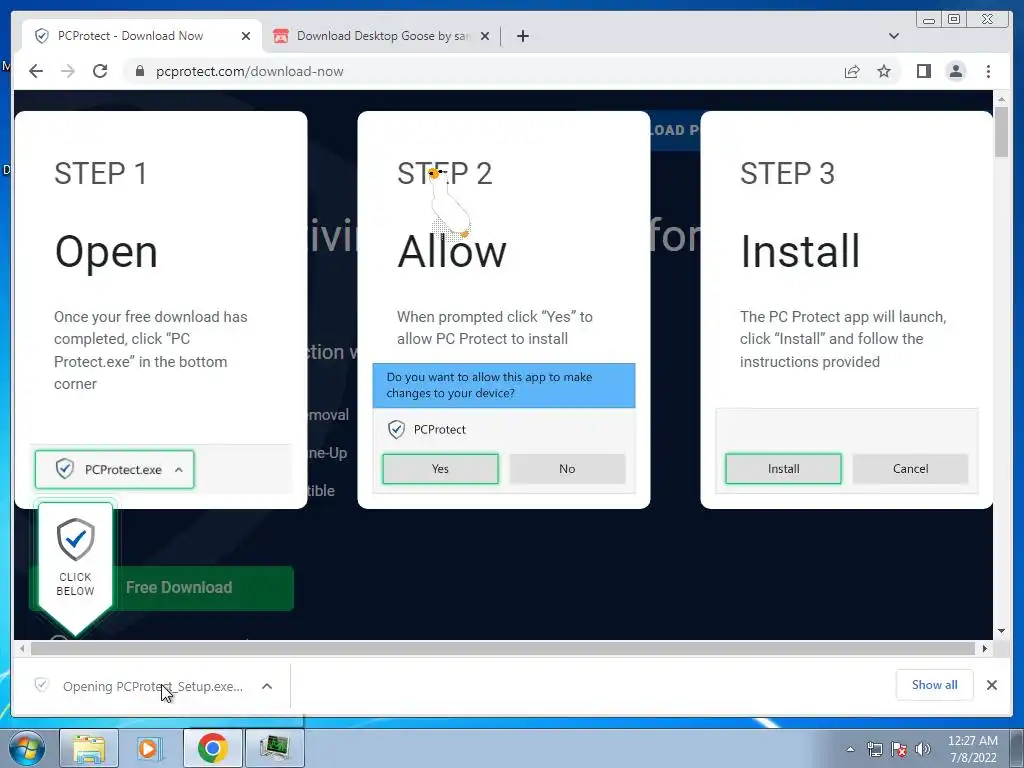Click the PCProtect shield icon in Step 2

point(396,430)
